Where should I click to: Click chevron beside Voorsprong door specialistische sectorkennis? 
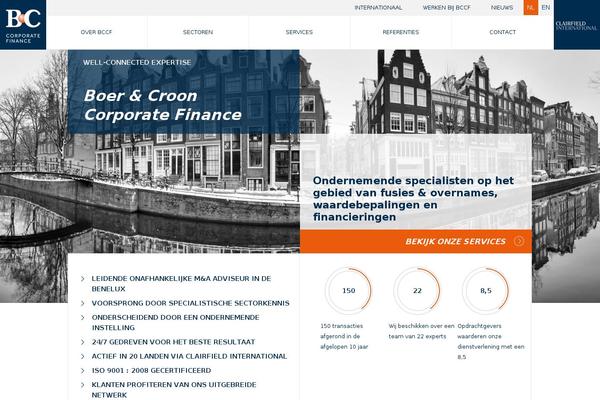click(83, 303)
